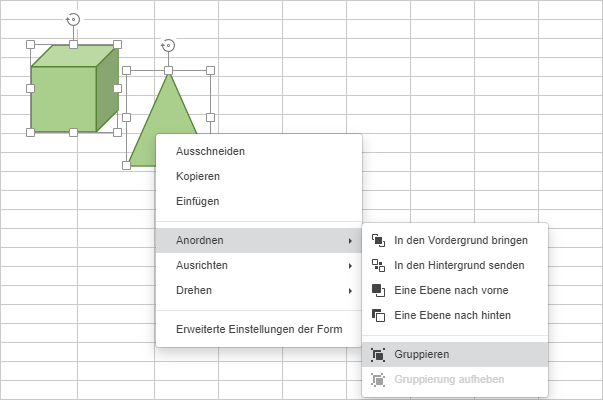The width and height of the screenshot is (603, 400).
Task: Click the rotation handle above the cube
Action: coord(73,19)
